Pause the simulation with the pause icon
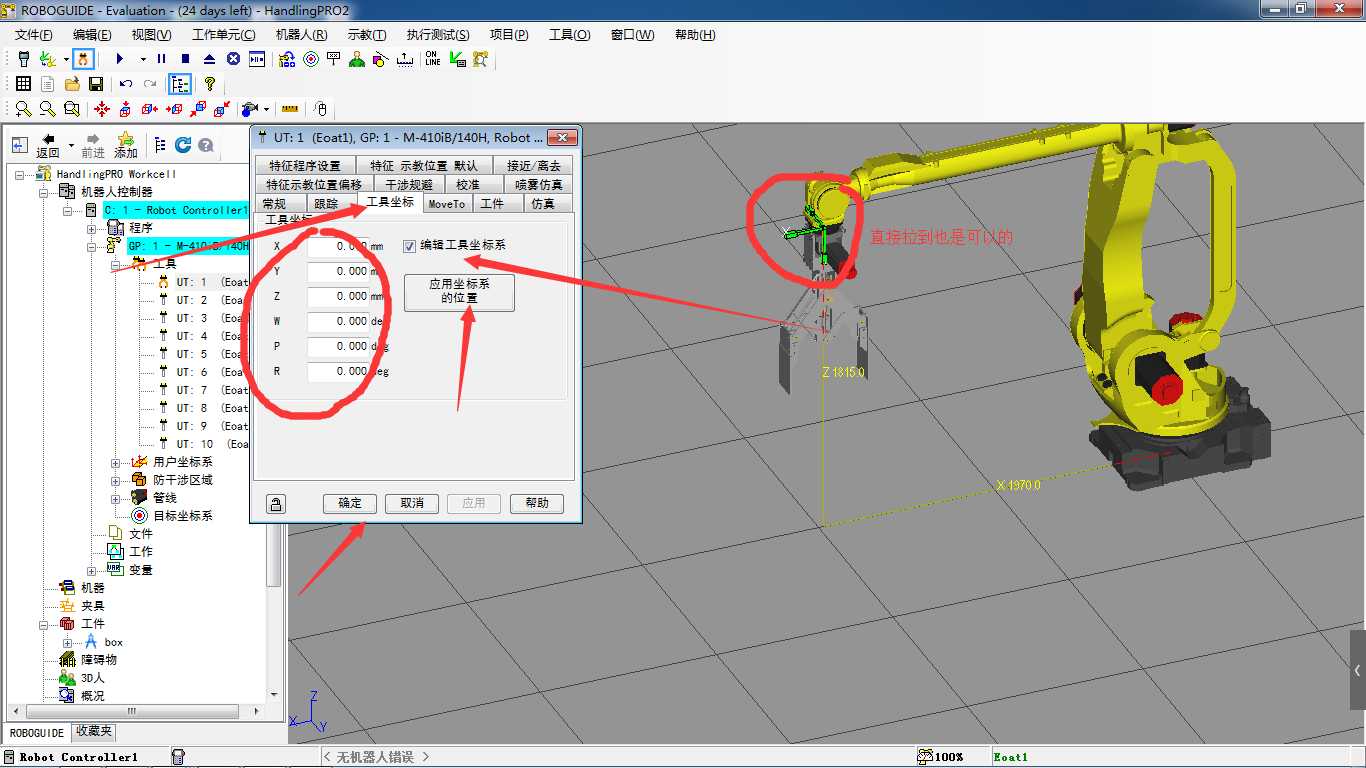 161,59
